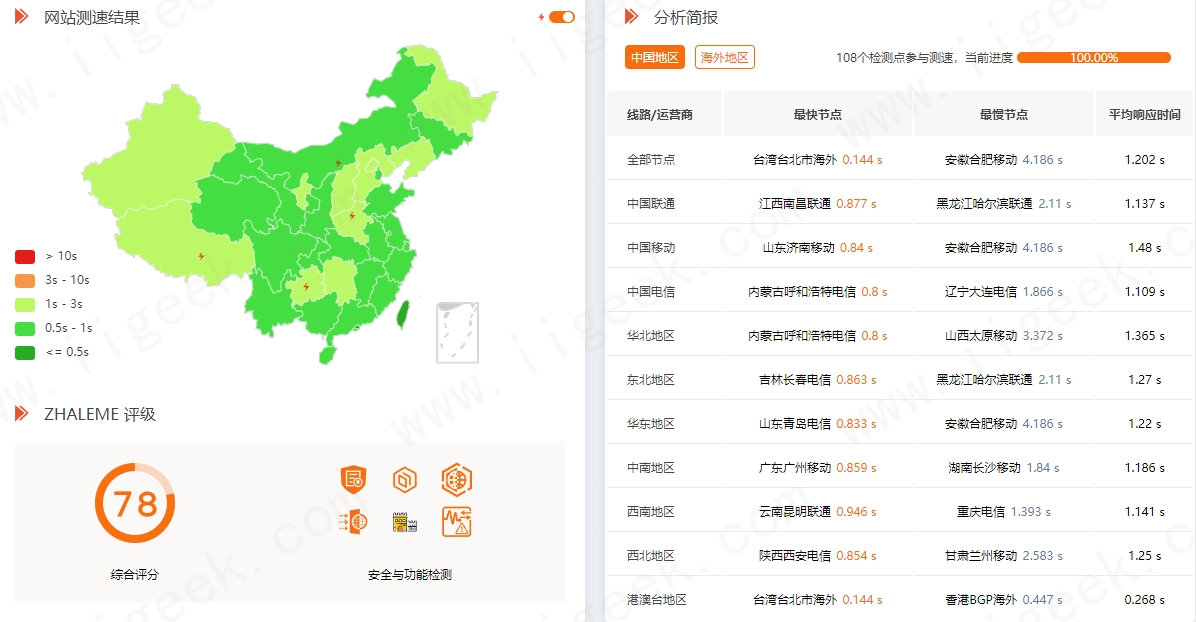Click the globe with arrows firewall icon
This screenshot has width=1196, height=622.
[x=353, y=522]
